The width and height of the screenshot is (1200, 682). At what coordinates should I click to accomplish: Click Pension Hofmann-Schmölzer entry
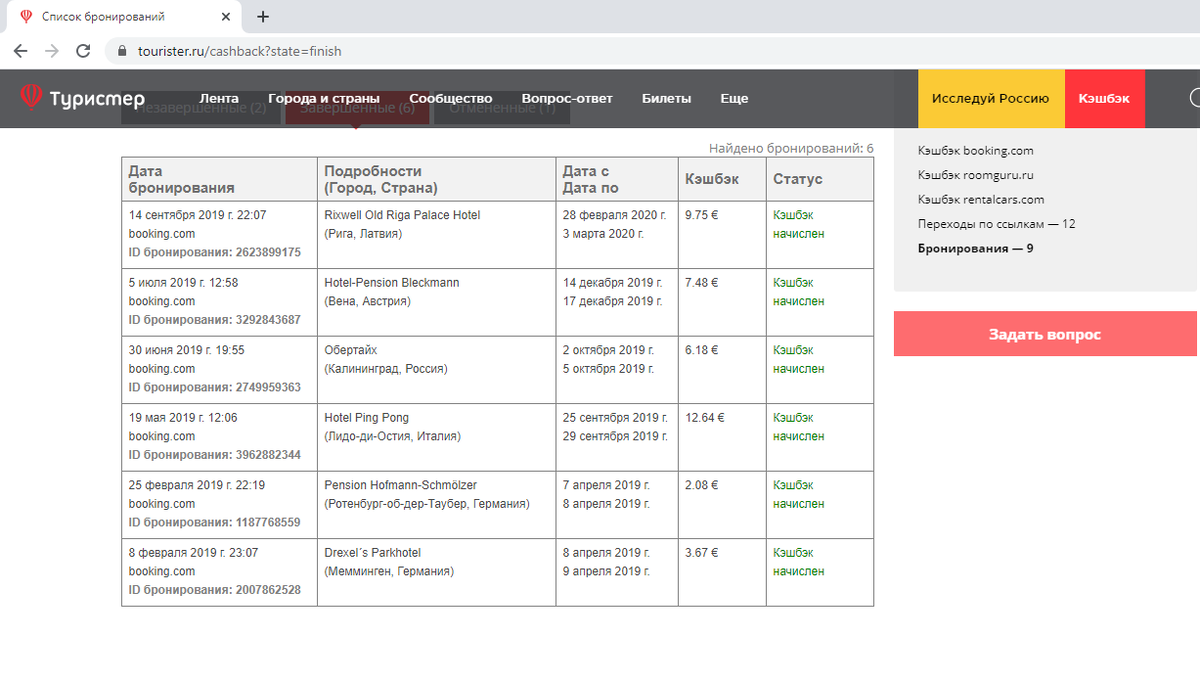click(x=401, y=485)
